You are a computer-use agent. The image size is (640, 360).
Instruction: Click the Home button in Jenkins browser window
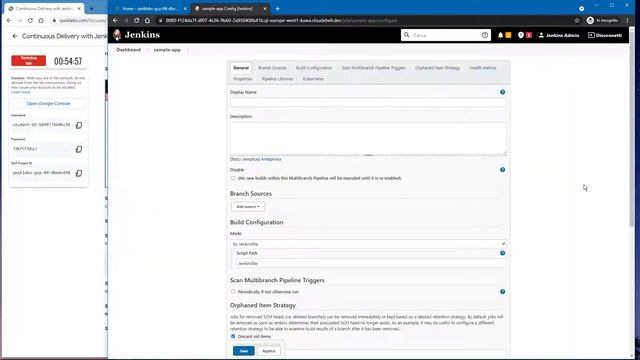(147, 20)
